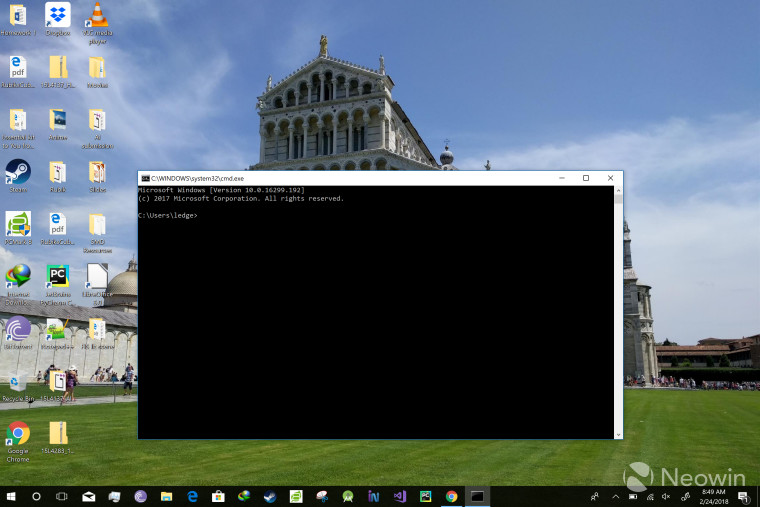
Task: Open VLC media player shortcut
Action: [97, 23]
